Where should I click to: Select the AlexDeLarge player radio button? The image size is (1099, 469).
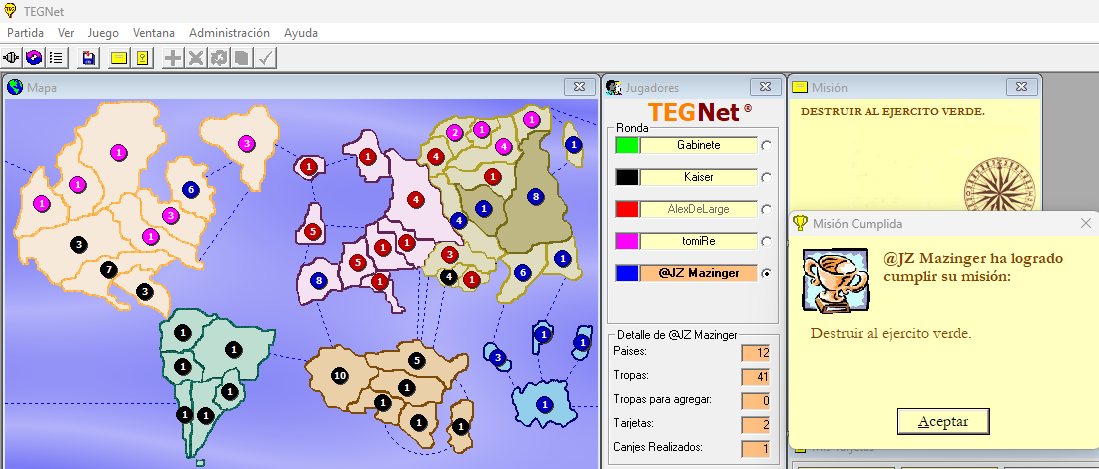(766, 210)
